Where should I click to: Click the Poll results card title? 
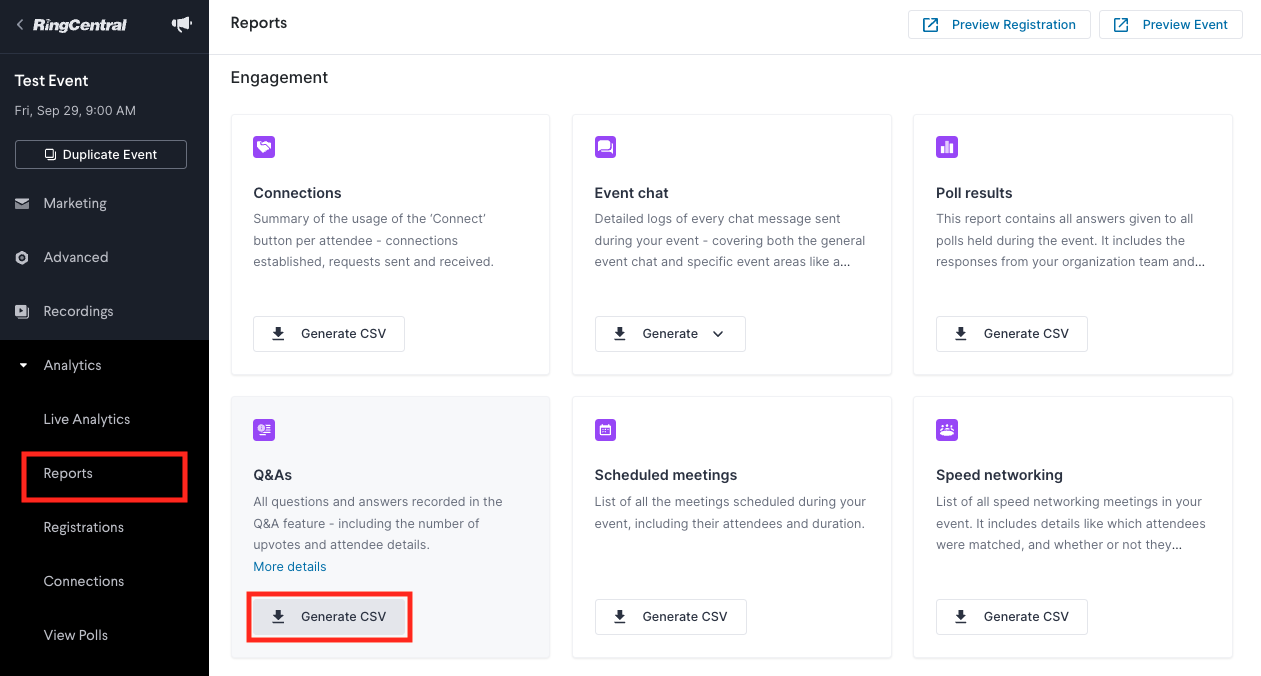coord(974,193)
